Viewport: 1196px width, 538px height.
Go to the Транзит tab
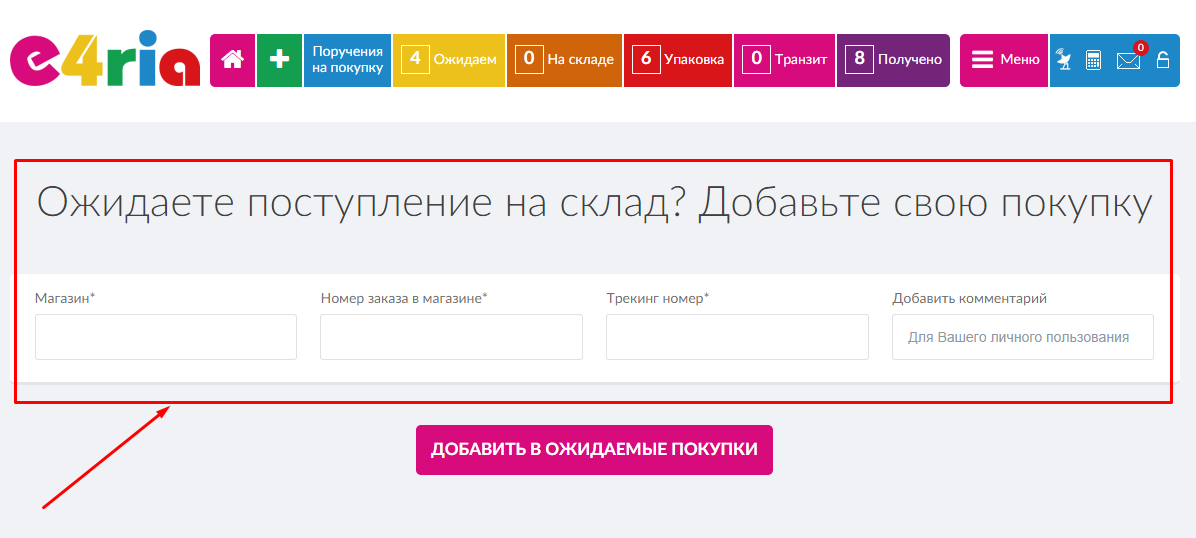click(x=785, y=60)
